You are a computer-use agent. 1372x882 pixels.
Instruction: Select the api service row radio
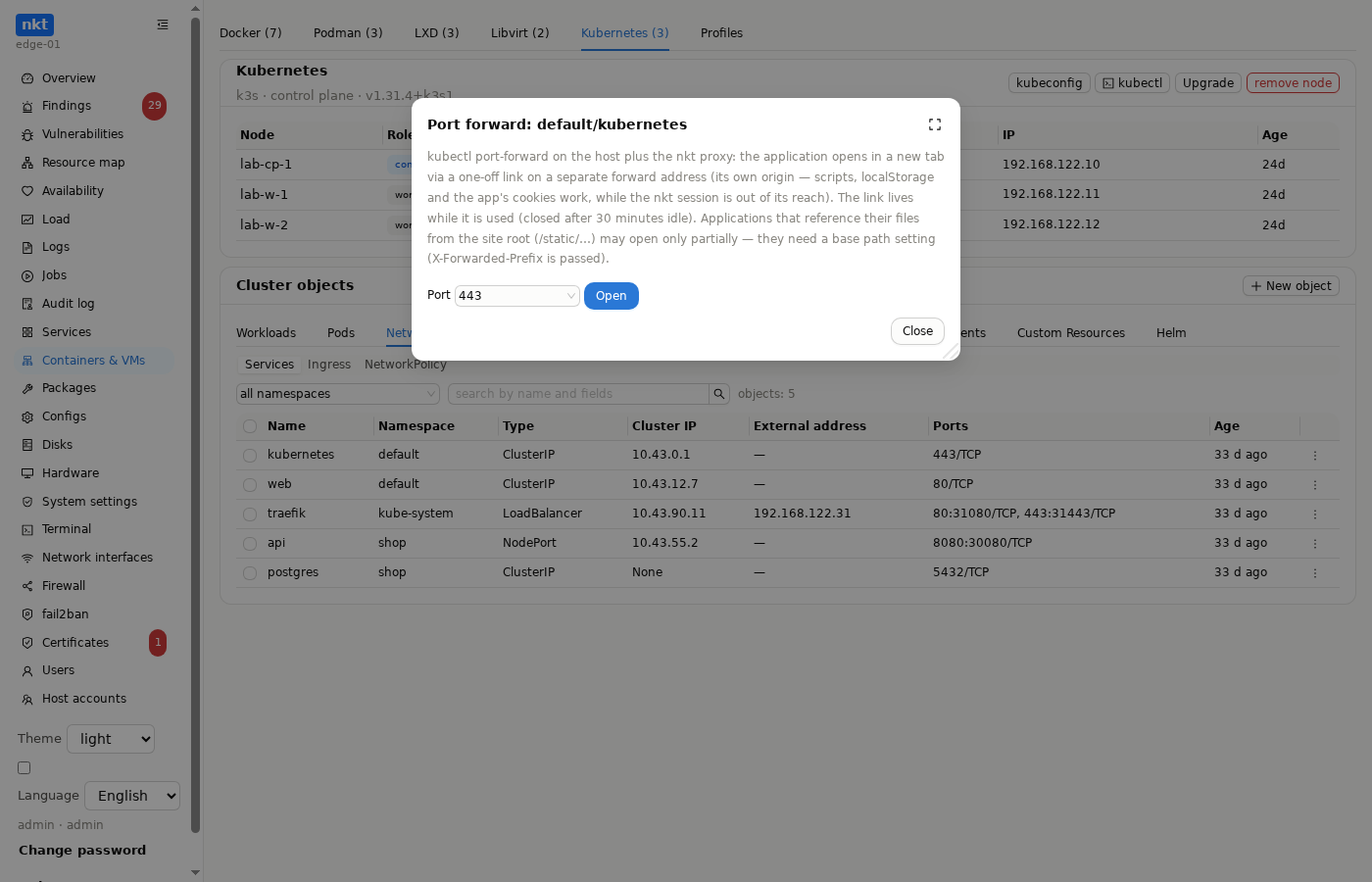250,544
